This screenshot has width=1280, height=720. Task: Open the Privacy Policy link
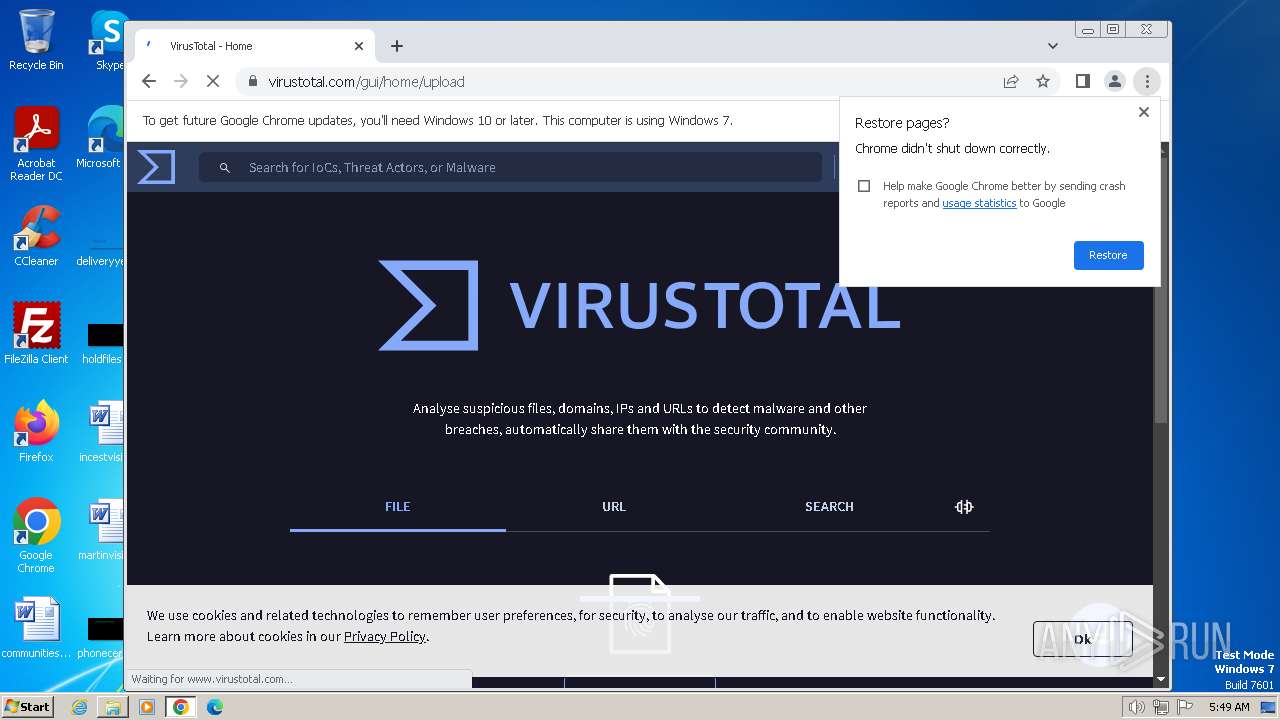click(x=385, y=637)
